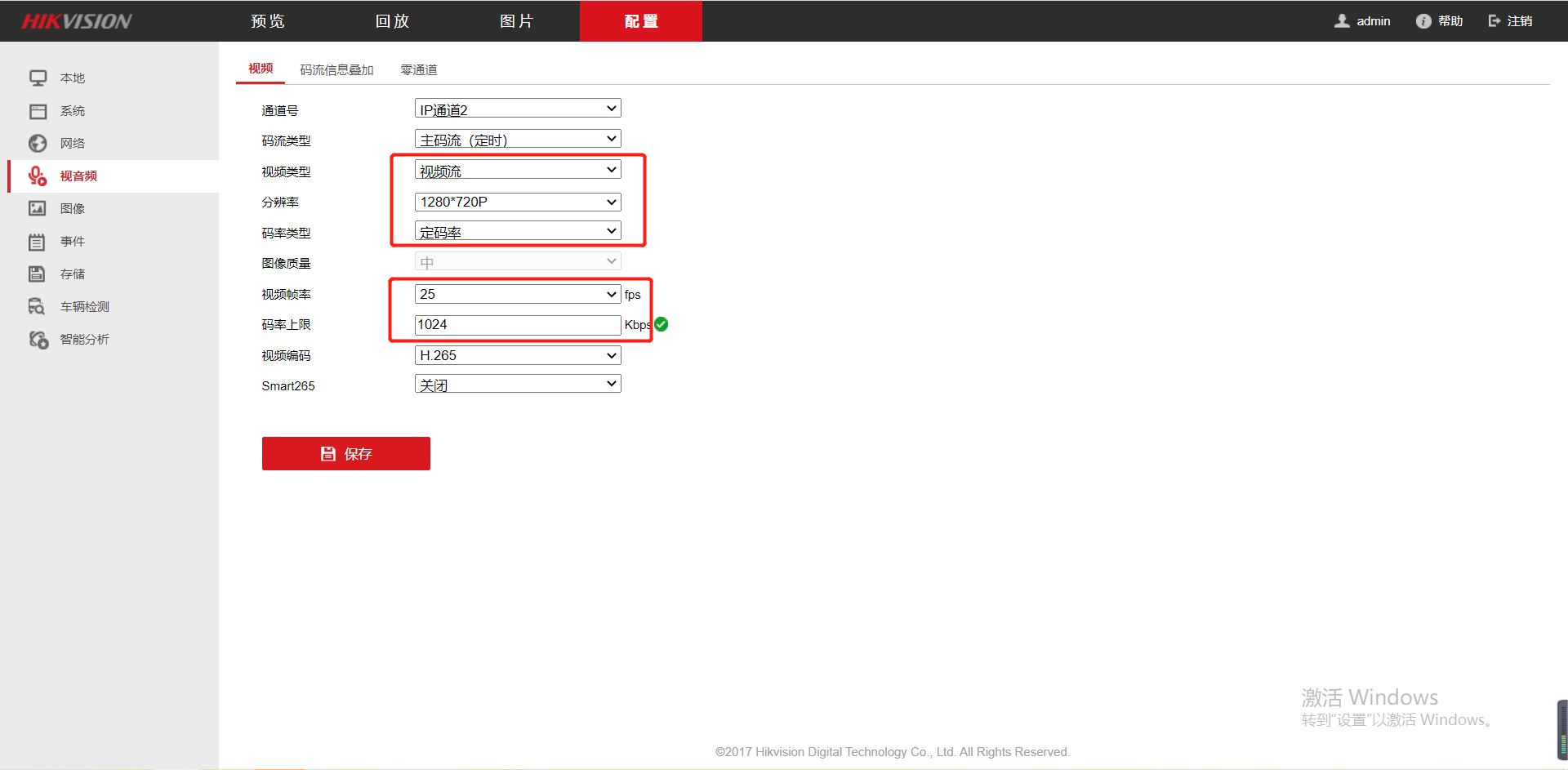Click the Smart265 label
This screenshot has width=1568, height=770.
(288, 386)
